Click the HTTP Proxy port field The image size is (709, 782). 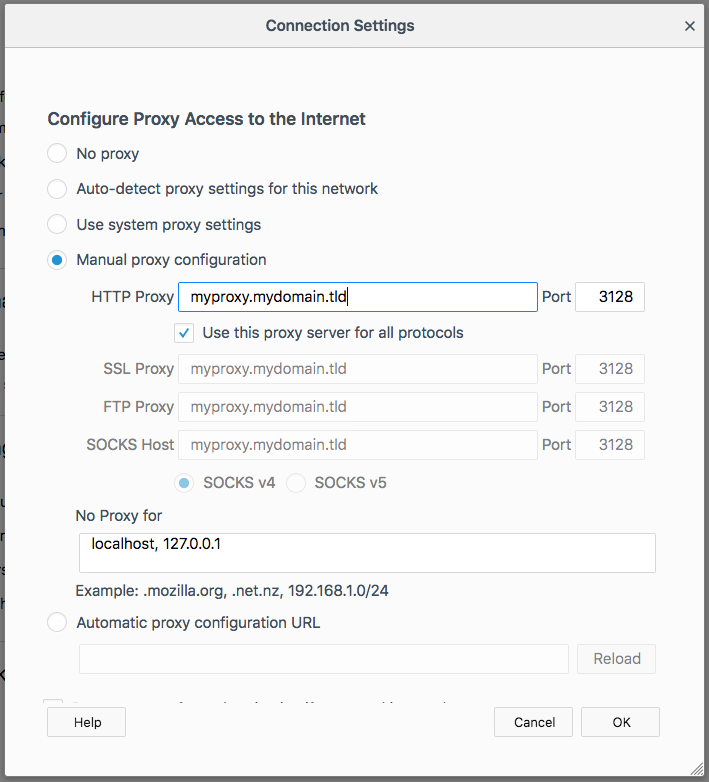pyautogui.click(x=609, y=297)
